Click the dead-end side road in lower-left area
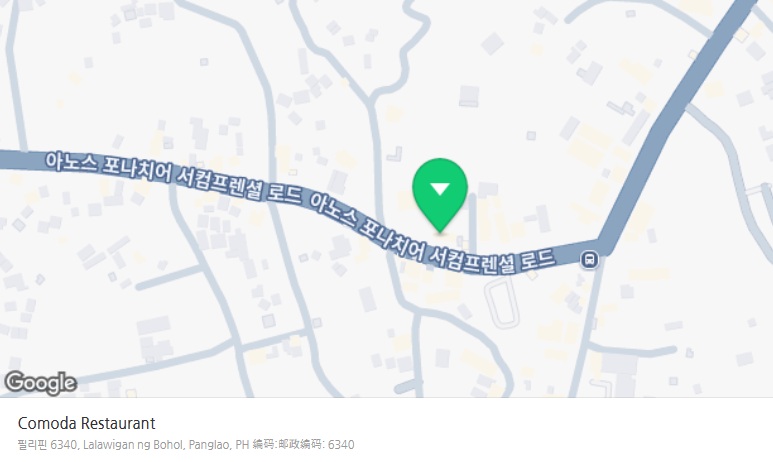 pos(170,277)
